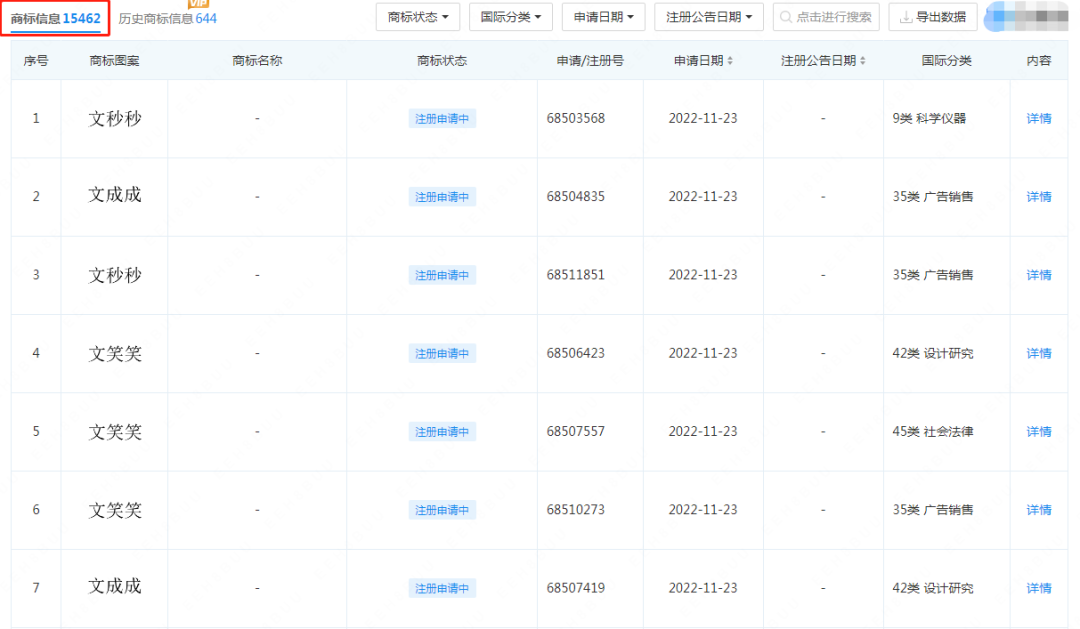
Task: Click 文笑笑 trademark image in row 6
Action: (x=115, y=511)
